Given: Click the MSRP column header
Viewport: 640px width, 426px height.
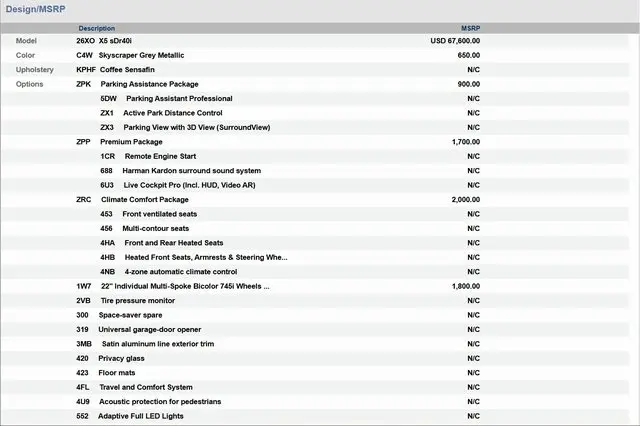Looking at the screenshot, I should tap(470, 28).
